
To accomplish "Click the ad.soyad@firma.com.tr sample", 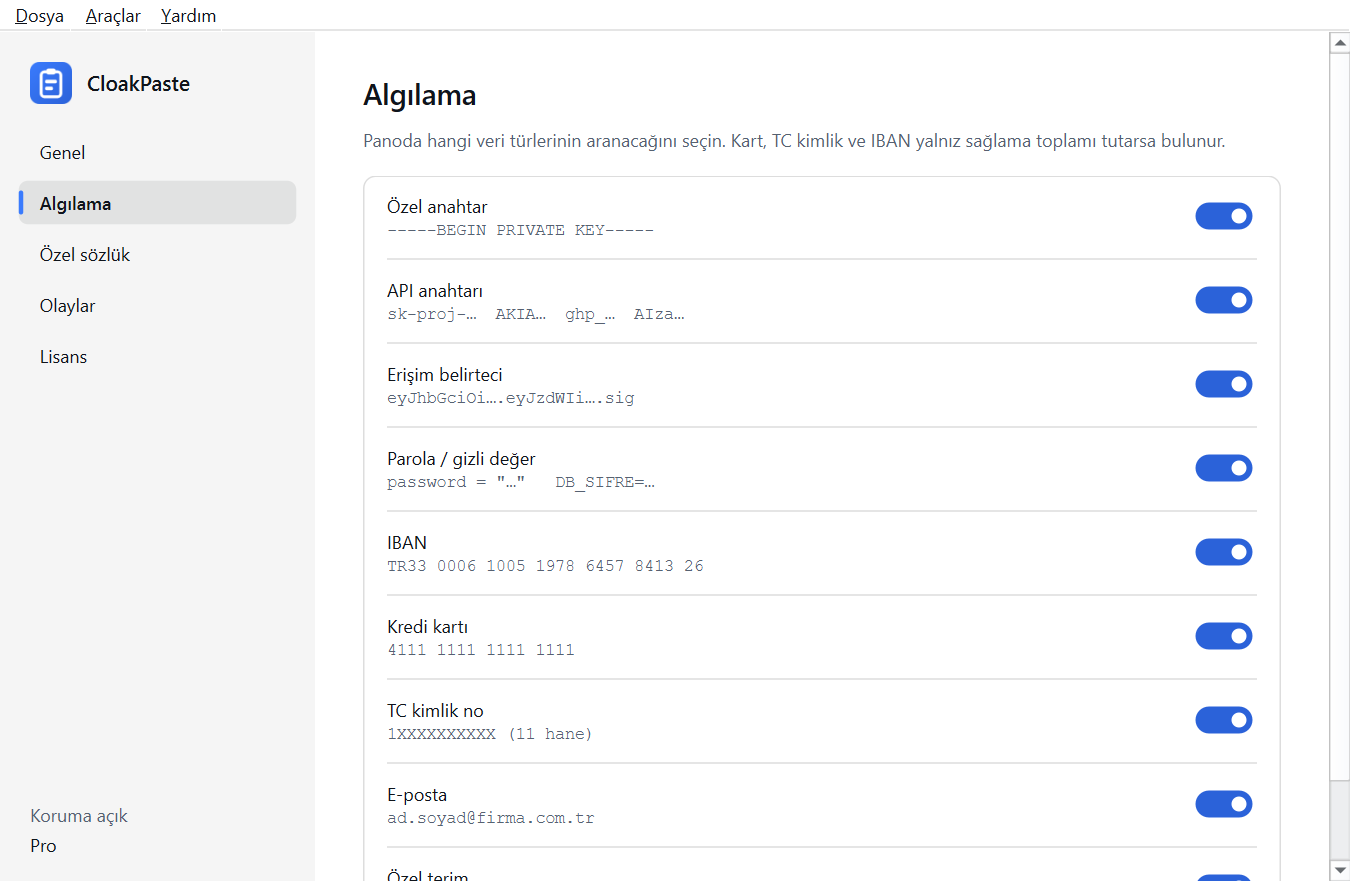I will (x=491, y=818).
